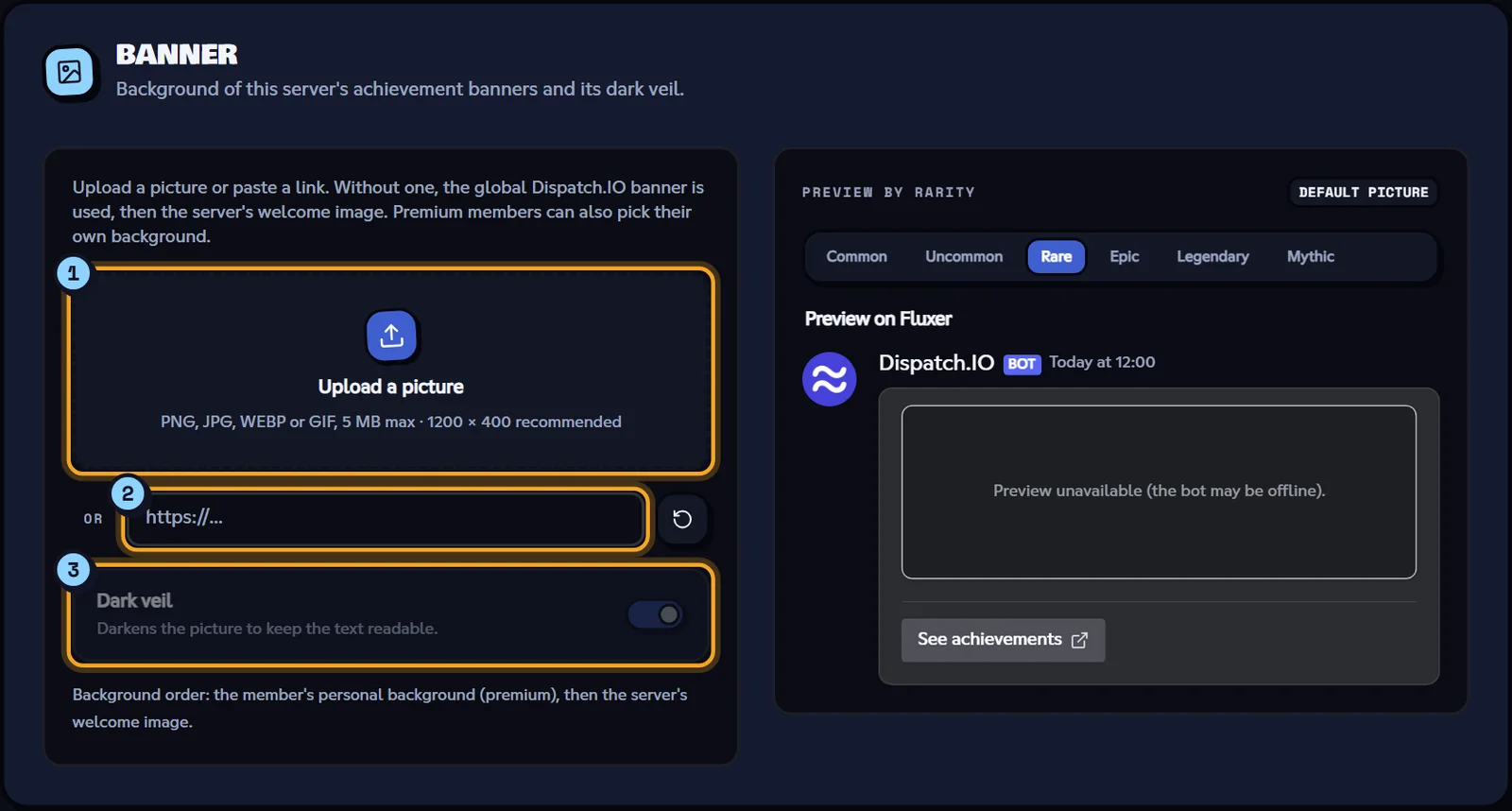This screenshot has height=811, width=1512.
Task: Click the upload arrow icon
Action: coord(391,336)
